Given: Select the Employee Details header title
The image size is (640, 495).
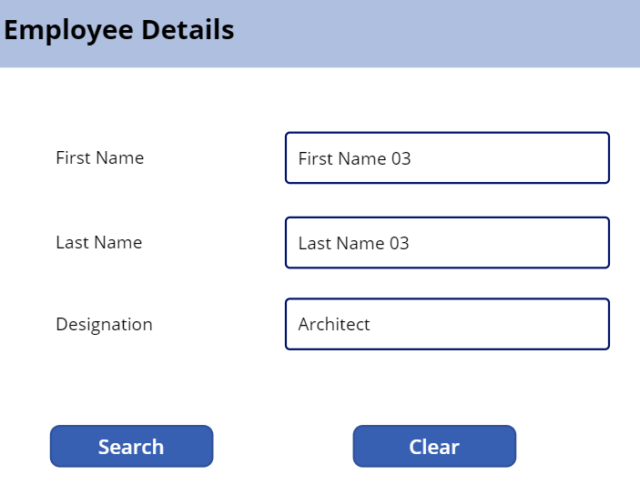Looking at the screenshot, I should click(x=119, y=30).
